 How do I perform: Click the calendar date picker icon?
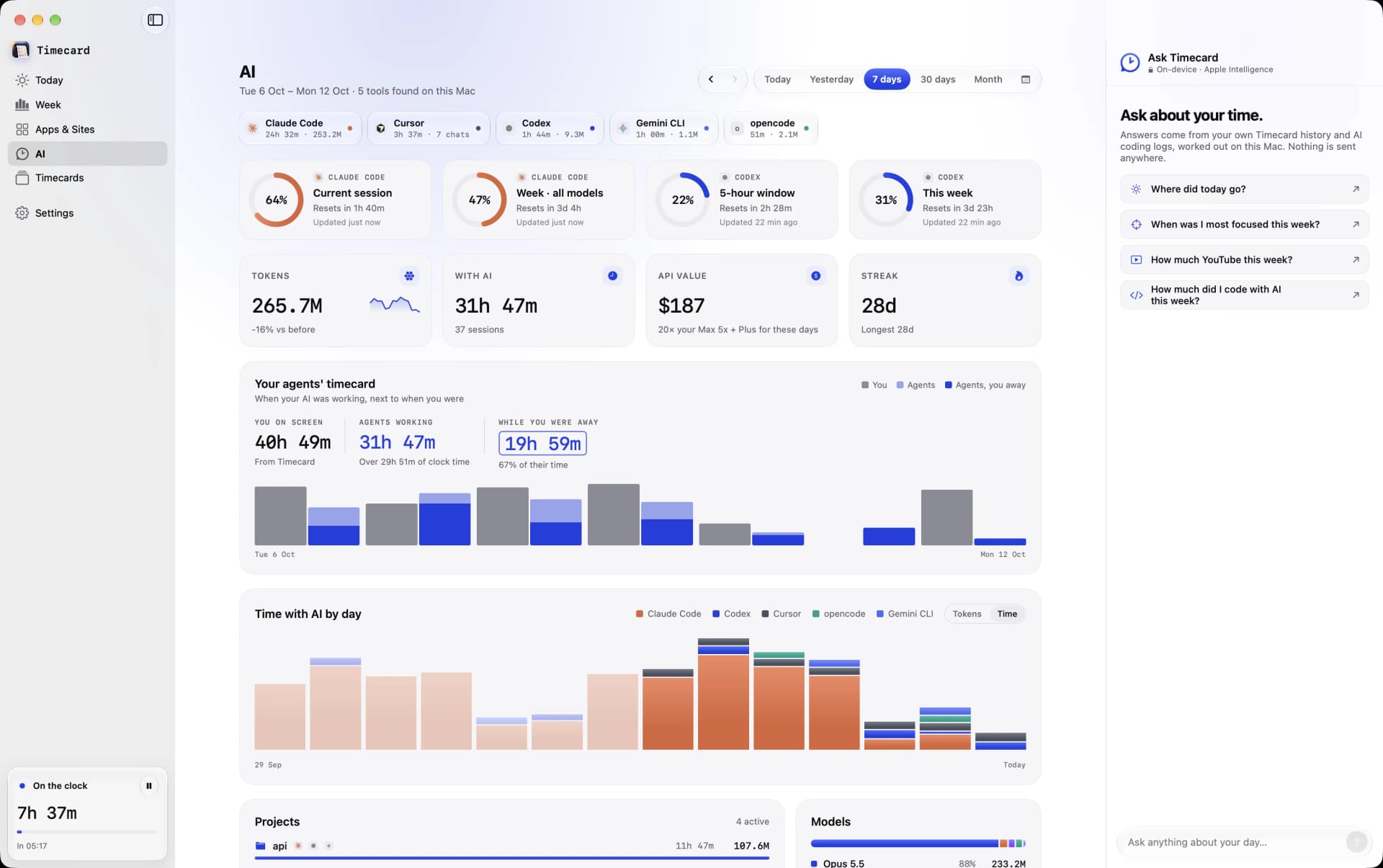(1026, 79)
